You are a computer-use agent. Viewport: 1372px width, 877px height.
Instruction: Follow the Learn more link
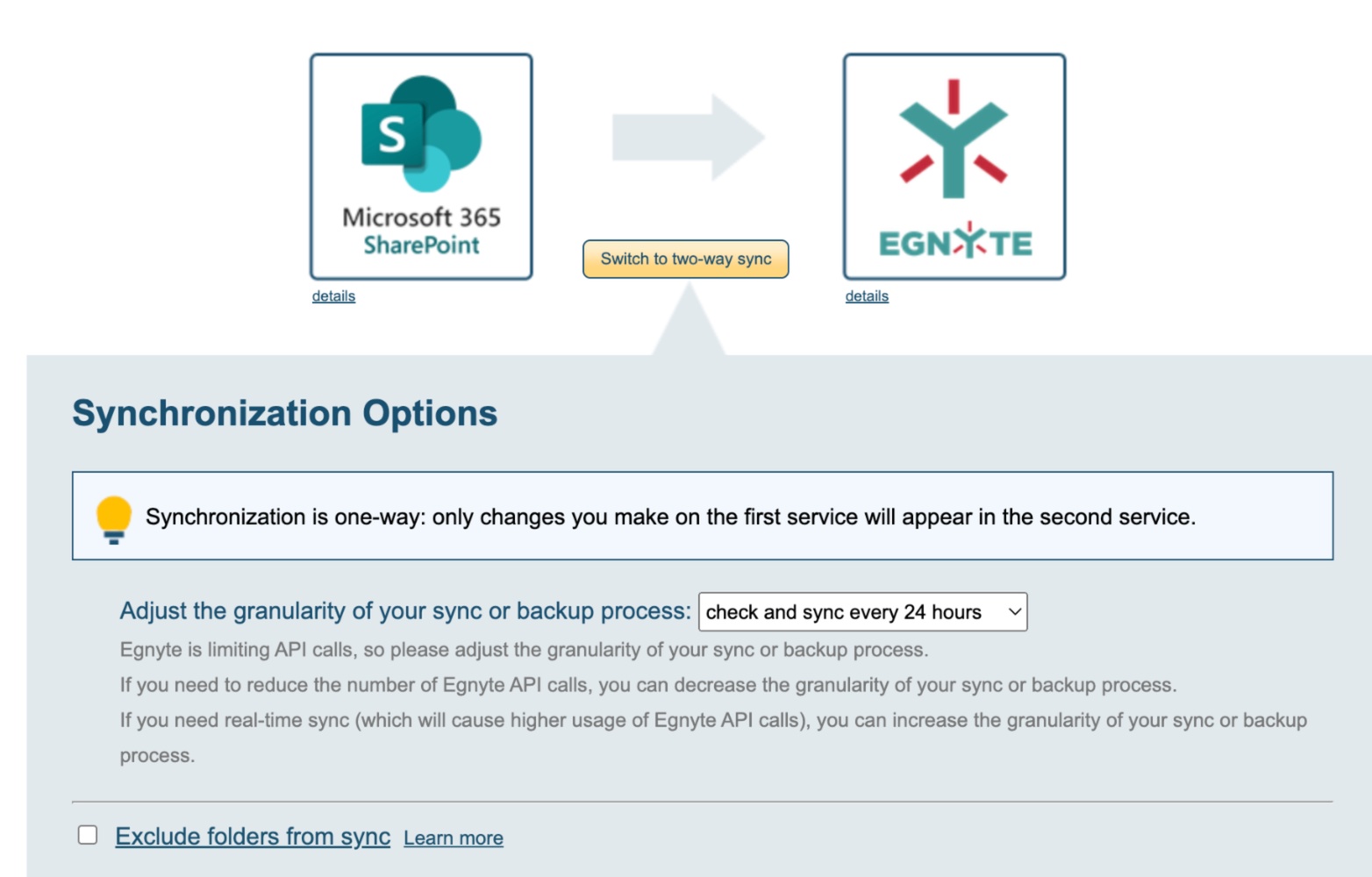pos(454,838)
